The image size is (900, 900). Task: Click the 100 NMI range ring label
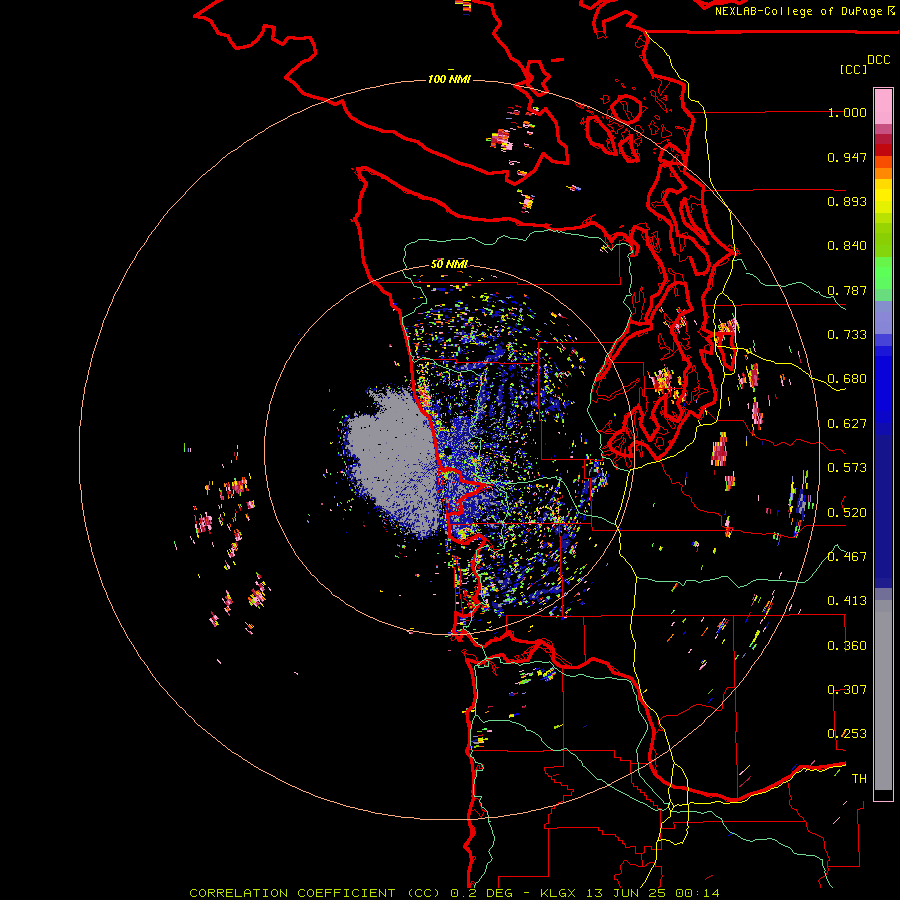(449, 79)
